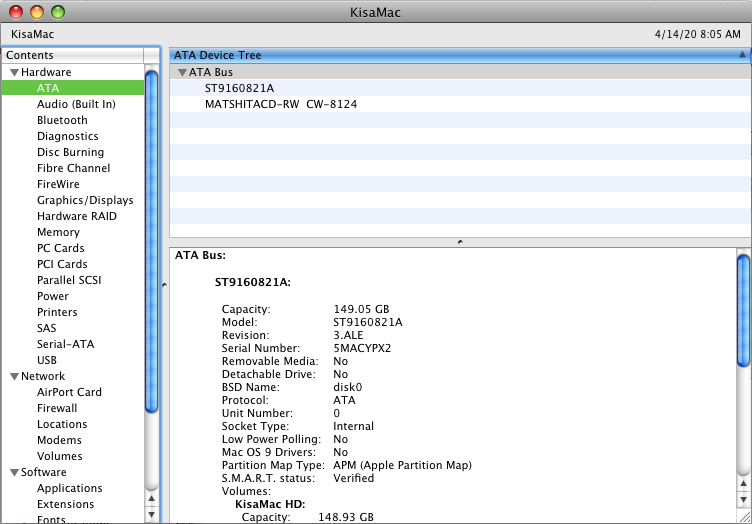Click the ST9160821A: details heading
Viewport: 752px width, 524px height.
(x=253, y=282)
